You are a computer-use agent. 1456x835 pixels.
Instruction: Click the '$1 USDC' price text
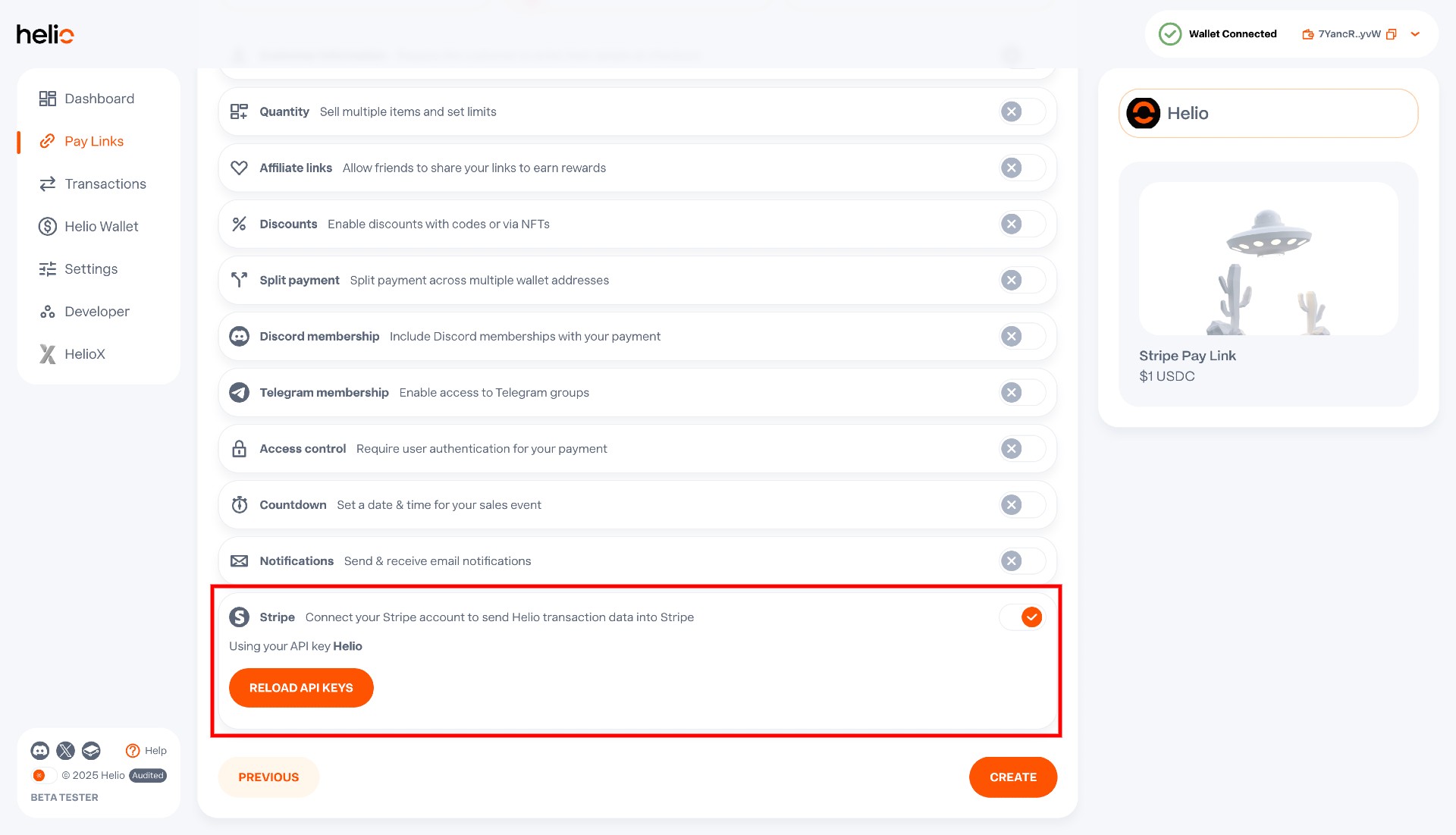point(1166,376)
